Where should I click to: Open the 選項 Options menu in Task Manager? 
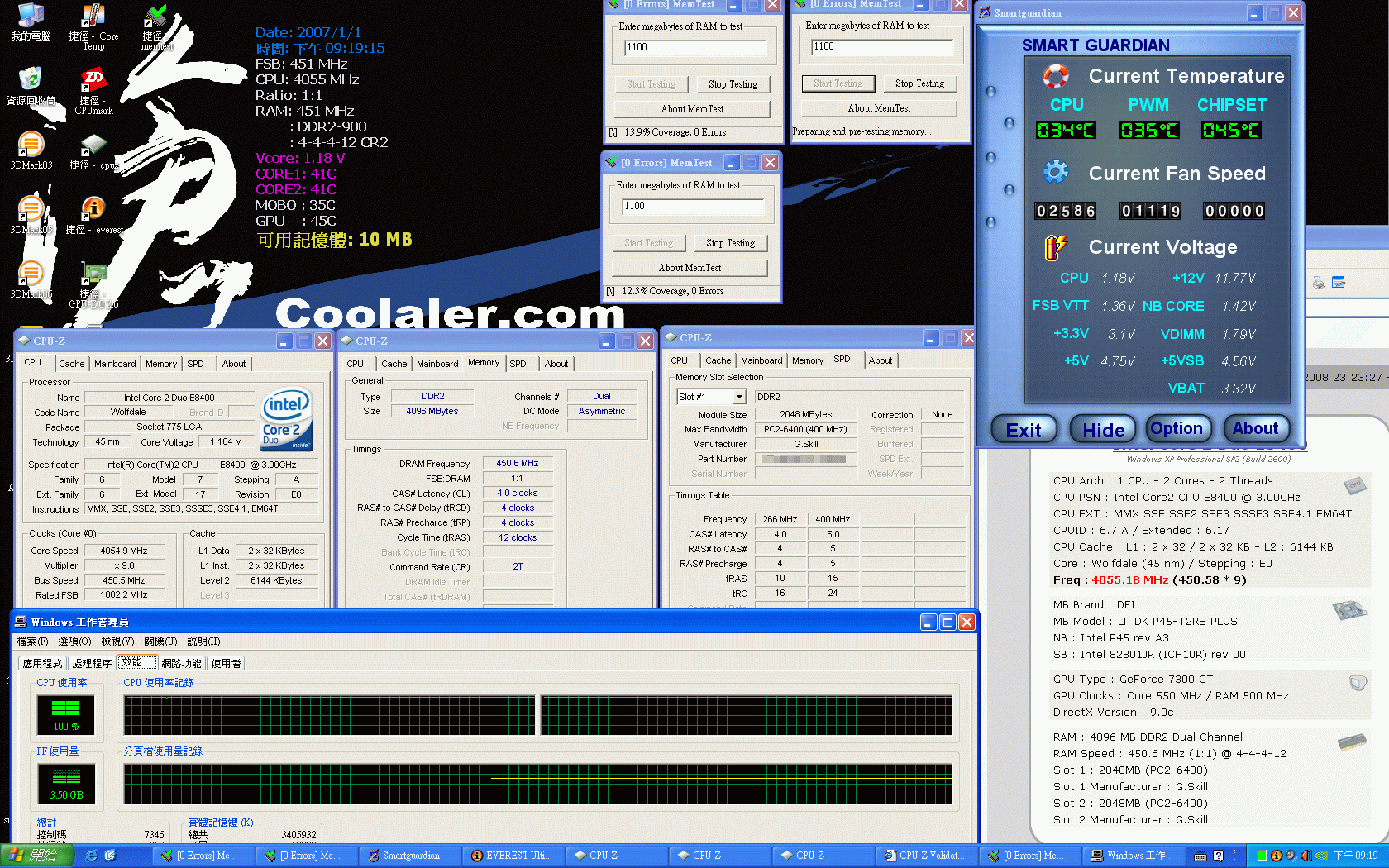coord(74,641)
